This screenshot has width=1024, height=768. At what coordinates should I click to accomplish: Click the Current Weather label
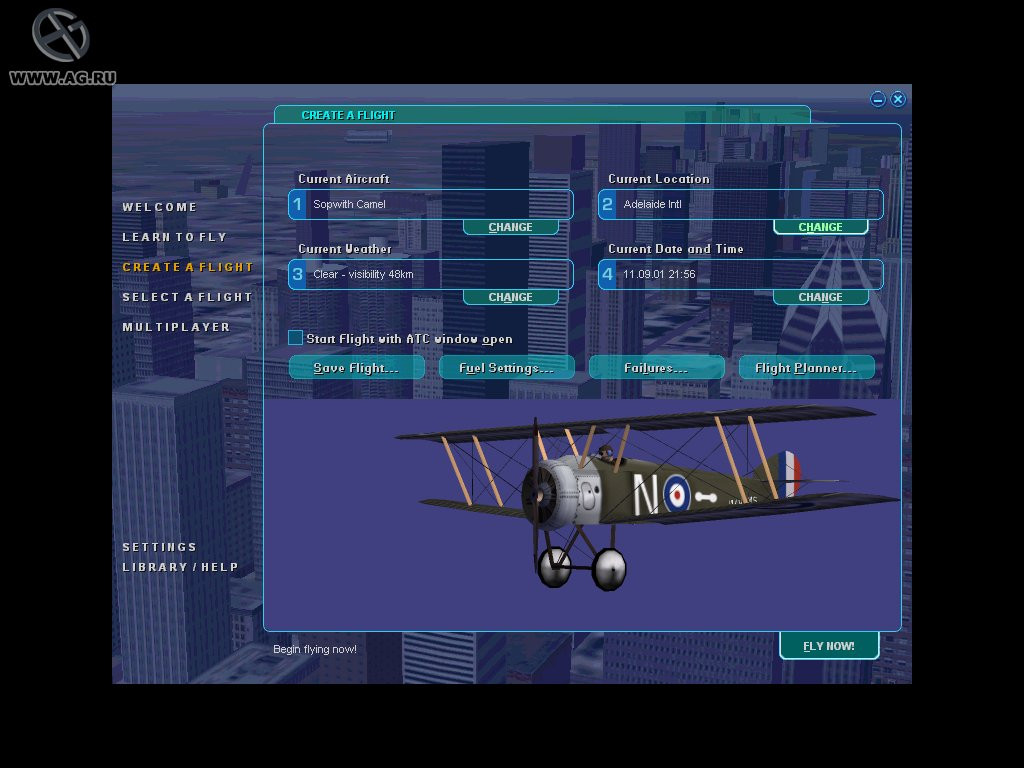tap(345, 249)
